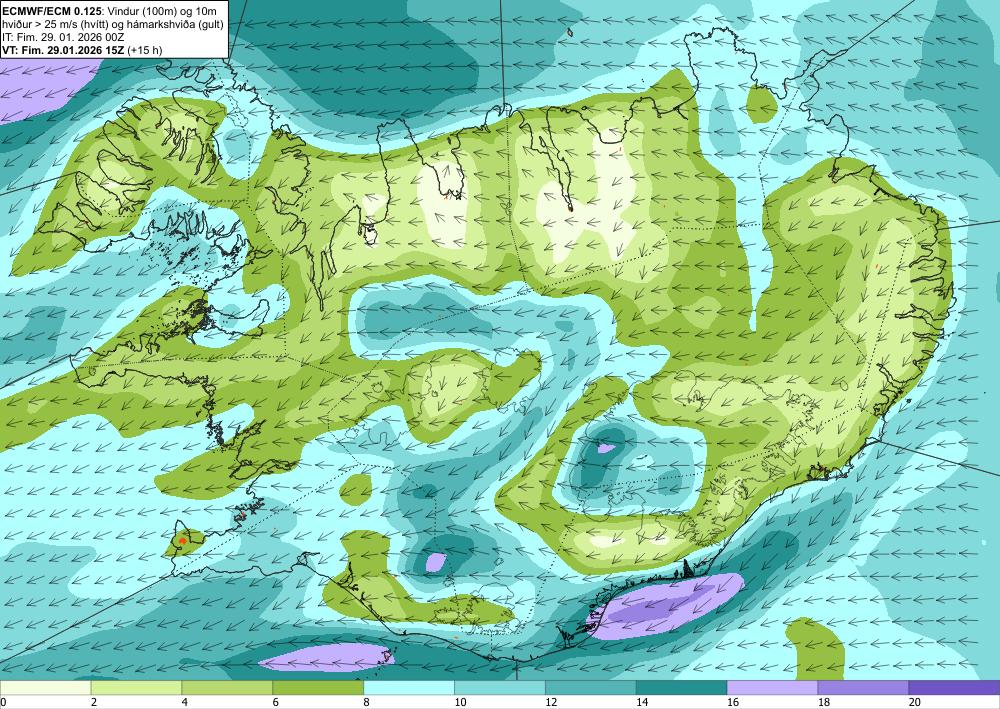This screenshot has height=709, width=1000.
Task: Click the valid time 'VT: Fim. 29.01.2026 15Z (+15 h)'
Action: coord(82,50)
